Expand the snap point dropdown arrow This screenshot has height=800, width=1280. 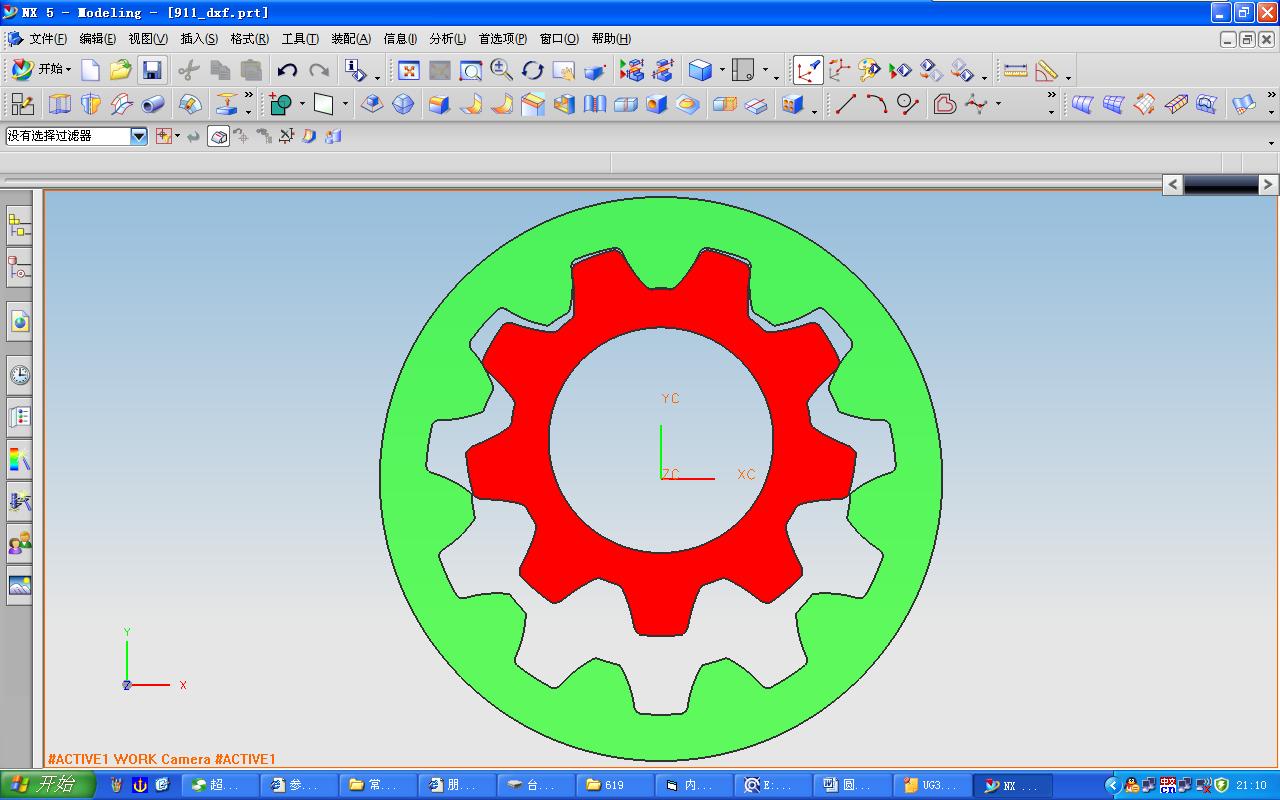click(177, 136)
